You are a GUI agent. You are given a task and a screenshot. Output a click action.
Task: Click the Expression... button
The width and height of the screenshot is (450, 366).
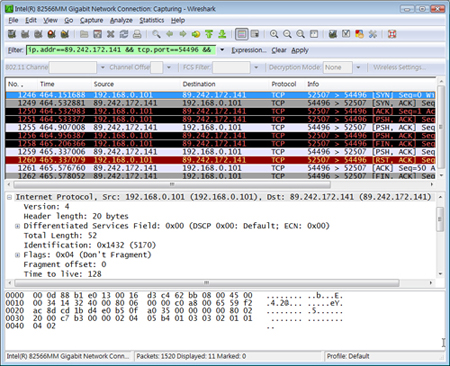click(x=249, y=50)
